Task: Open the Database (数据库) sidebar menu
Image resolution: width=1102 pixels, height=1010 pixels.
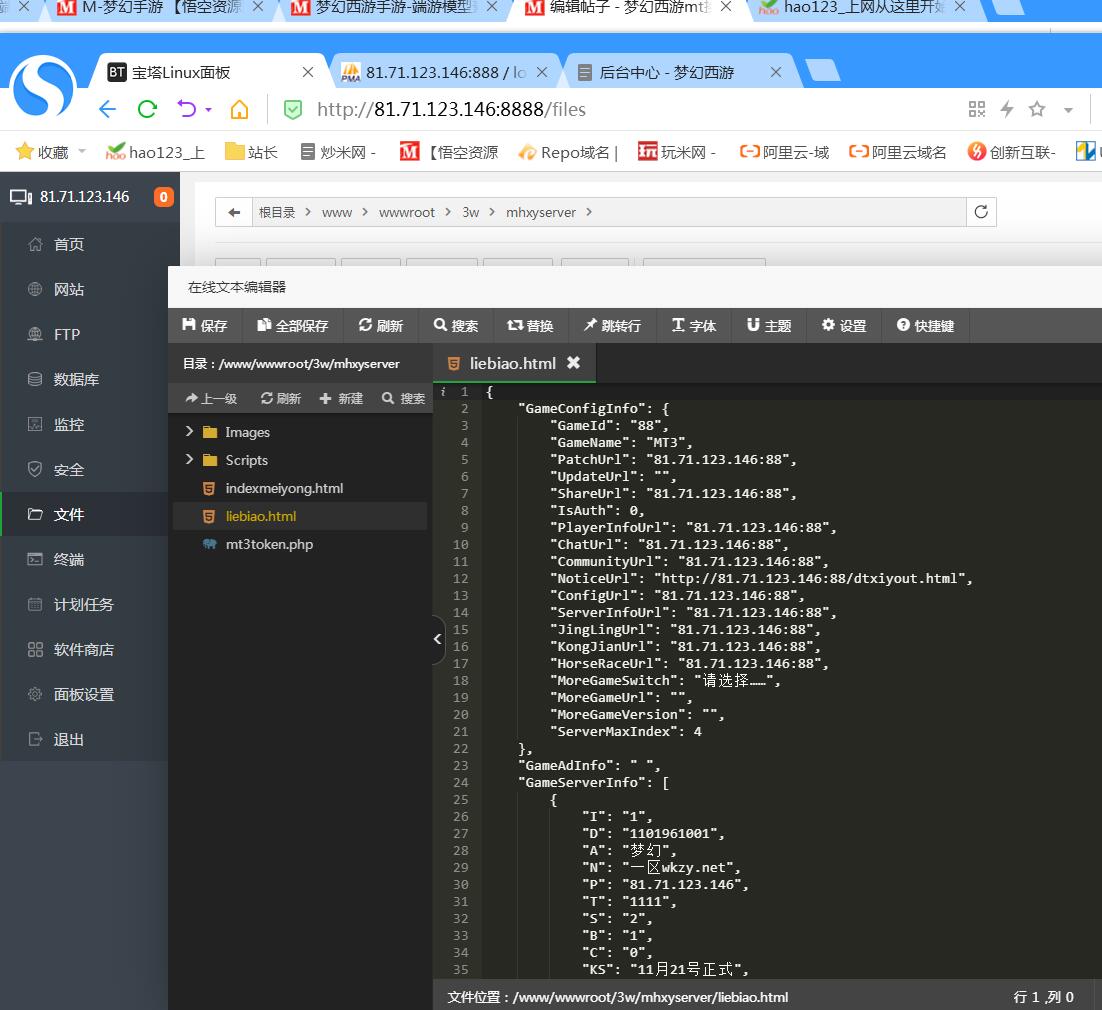Action: pos(75,379)
